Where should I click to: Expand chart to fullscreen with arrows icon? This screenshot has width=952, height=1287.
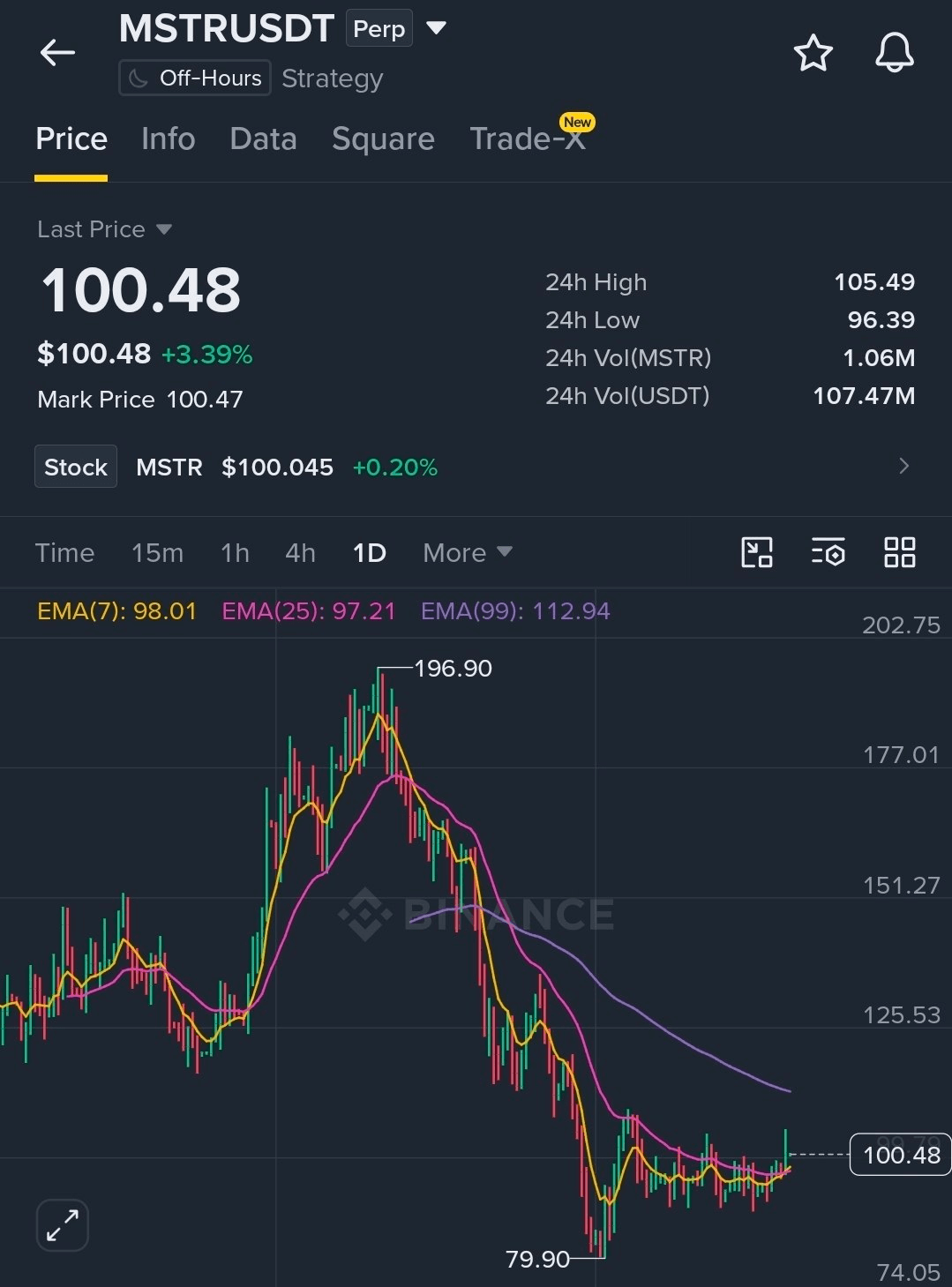63,1224
